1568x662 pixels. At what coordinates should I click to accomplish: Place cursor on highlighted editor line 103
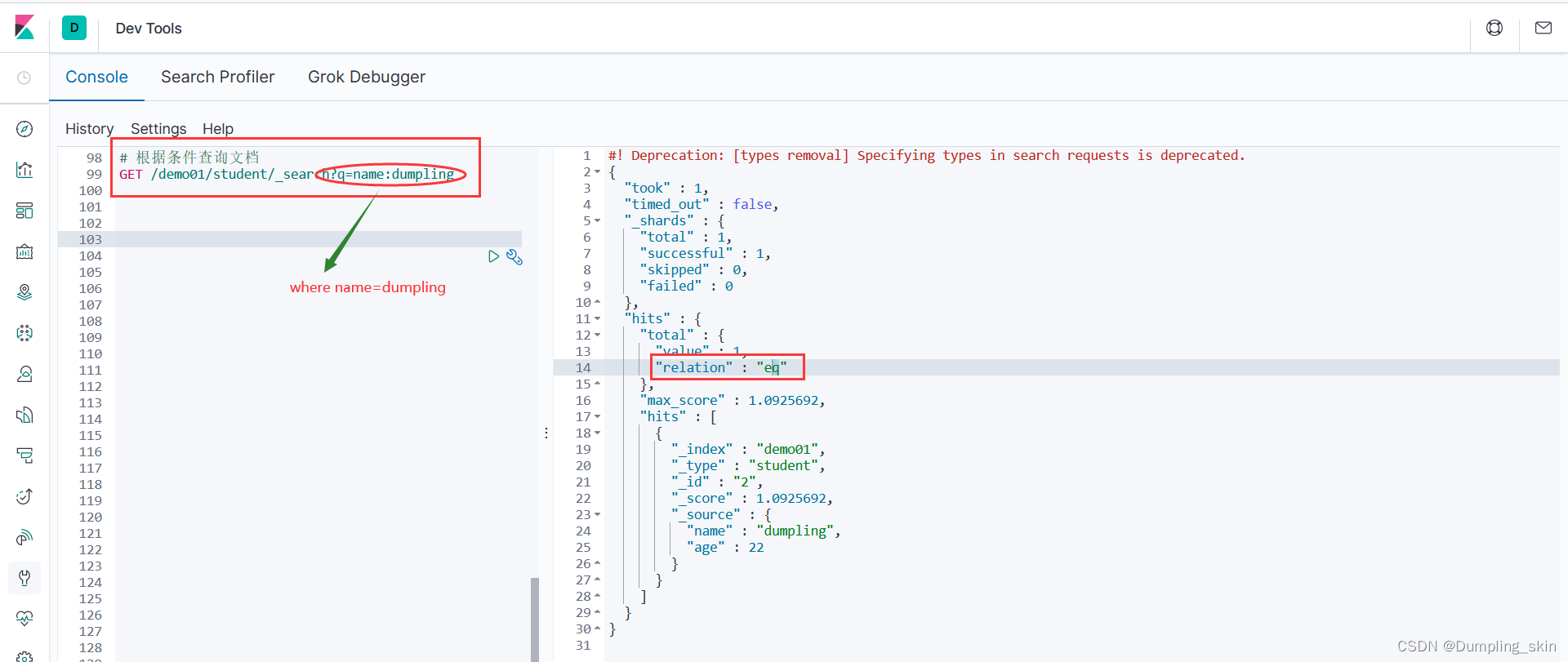tap(318, 239)
